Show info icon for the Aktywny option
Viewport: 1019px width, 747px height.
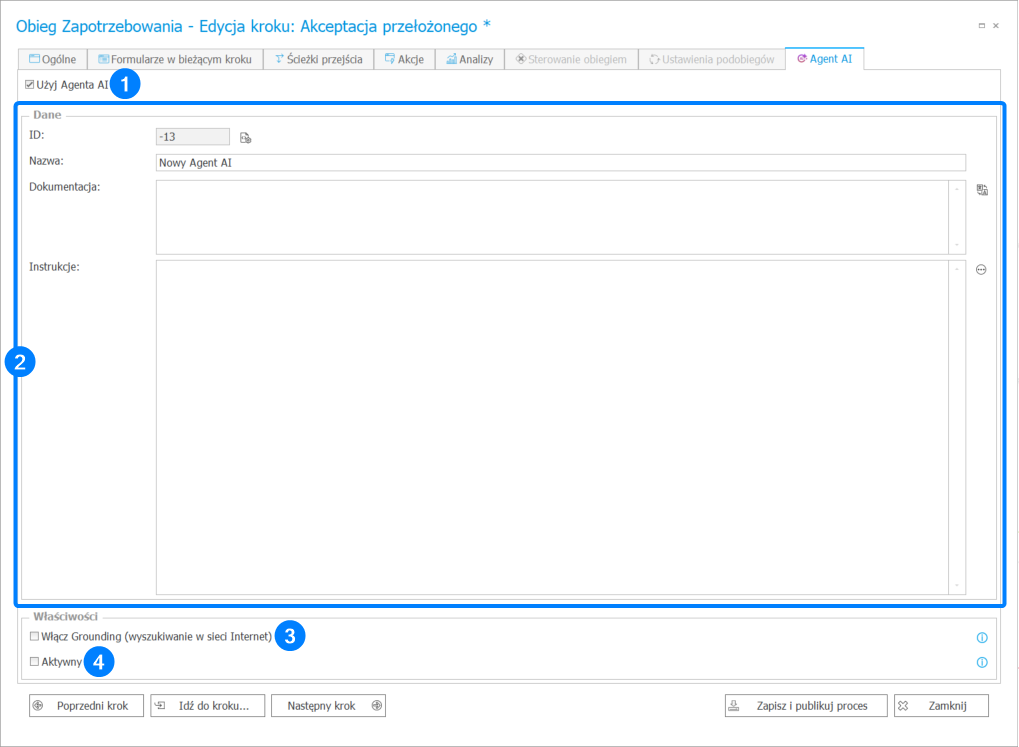coord(981,662)
